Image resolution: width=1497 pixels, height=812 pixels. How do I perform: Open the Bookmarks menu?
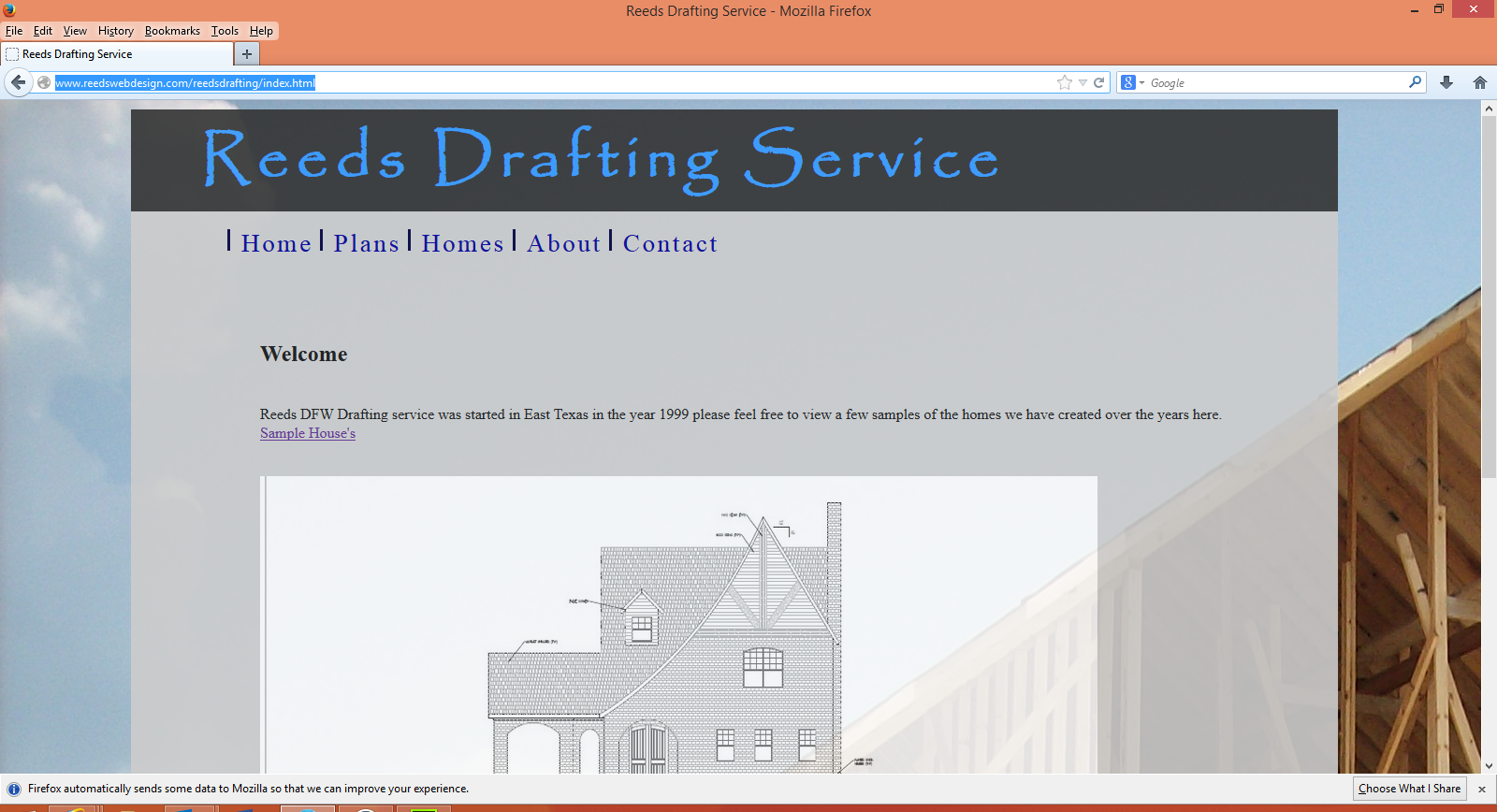(172, 31)
